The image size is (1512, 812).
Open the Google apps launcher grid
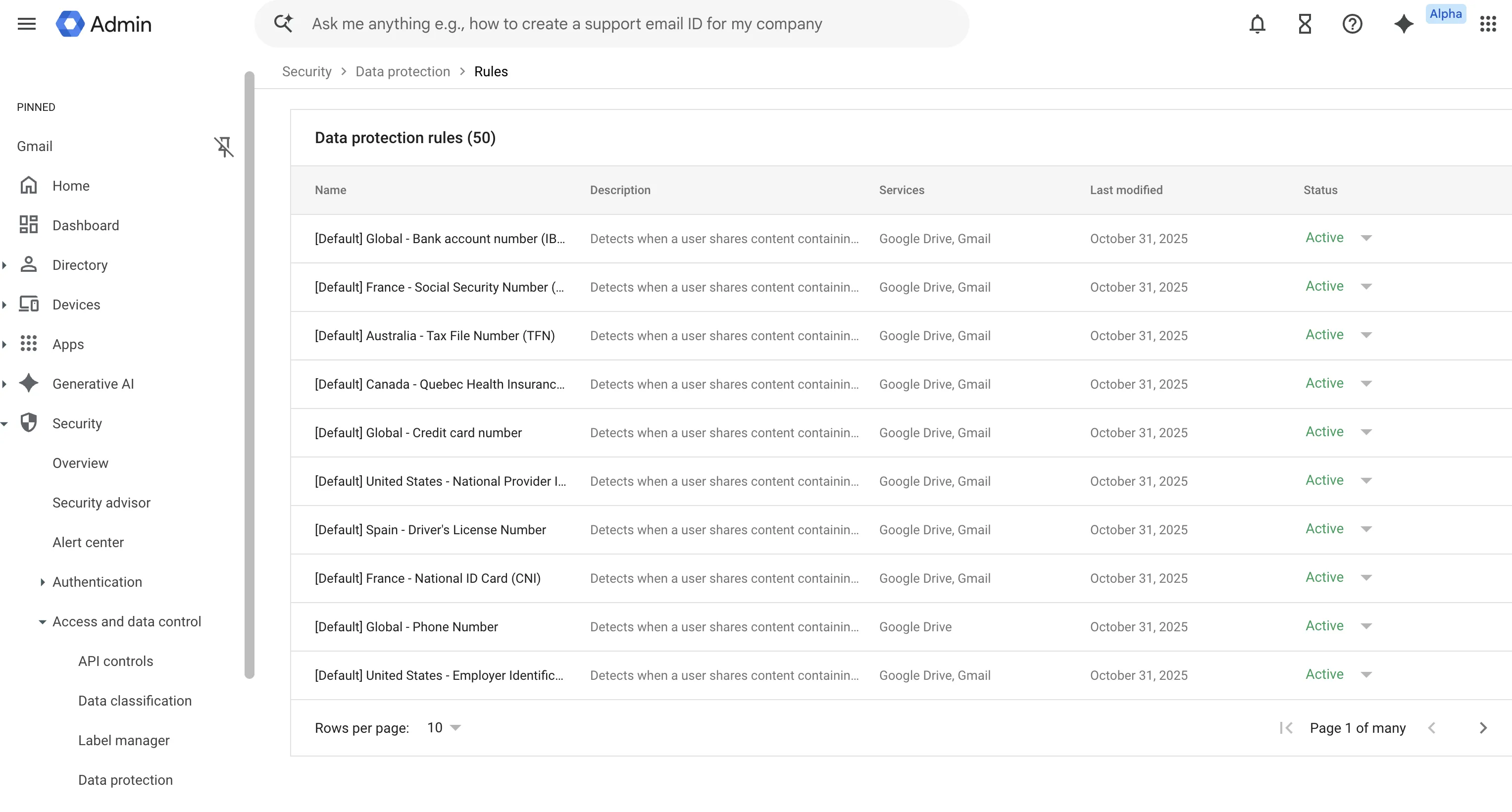pyautogui.click(x=1489, y=23)
